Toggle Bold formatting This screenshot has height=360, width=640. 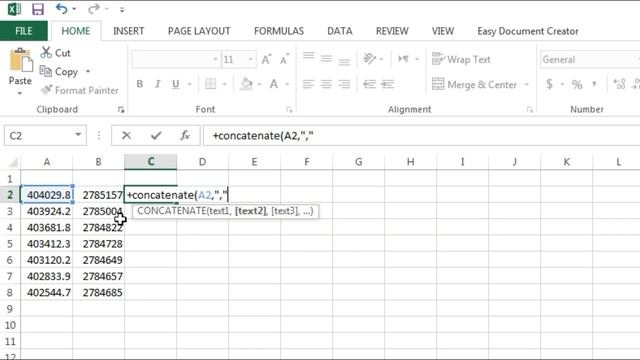(140, 84)
